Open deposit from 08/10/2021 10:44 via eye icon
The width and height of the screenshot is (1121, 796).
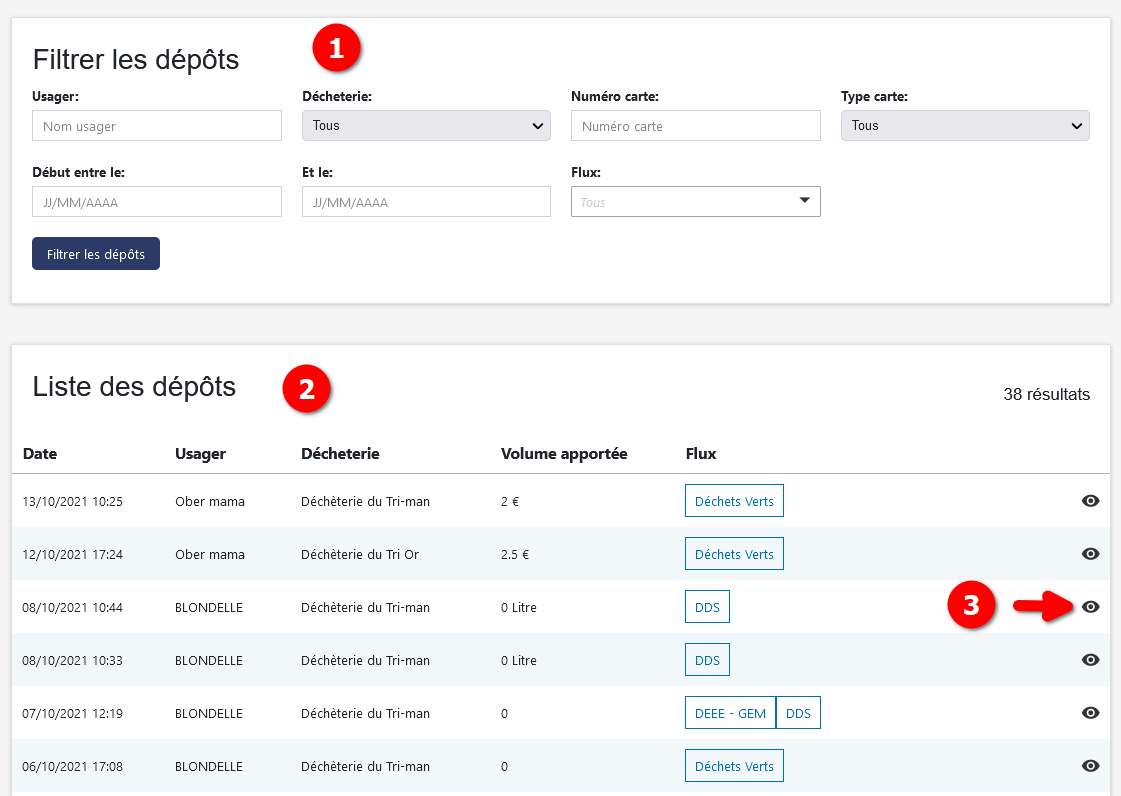pyautogui.click(x=1090, y=607)
